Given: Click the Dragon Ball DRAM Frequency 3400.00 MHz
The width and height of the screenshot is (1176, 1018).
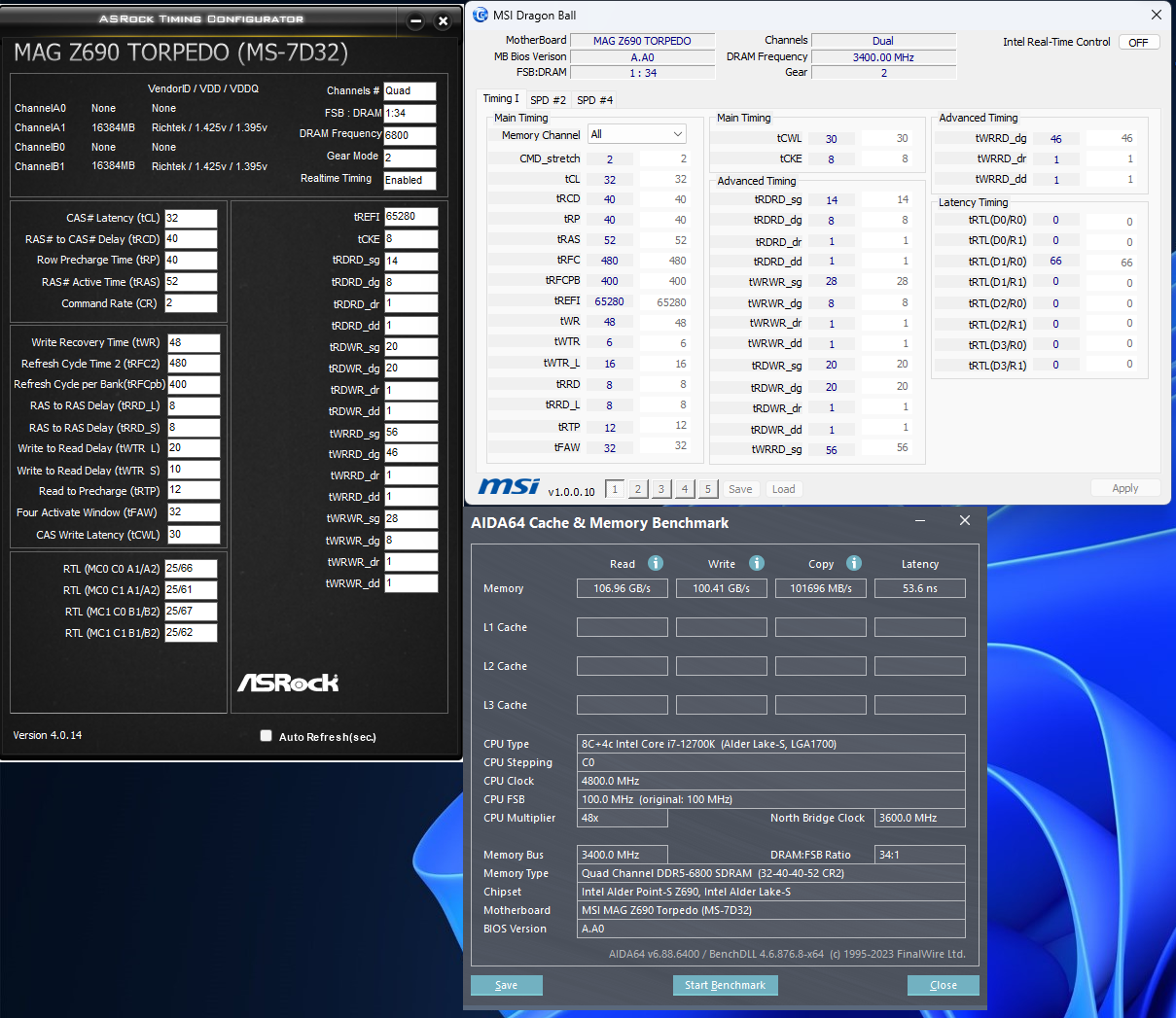Looking at the screenshot, I should 883,57.
